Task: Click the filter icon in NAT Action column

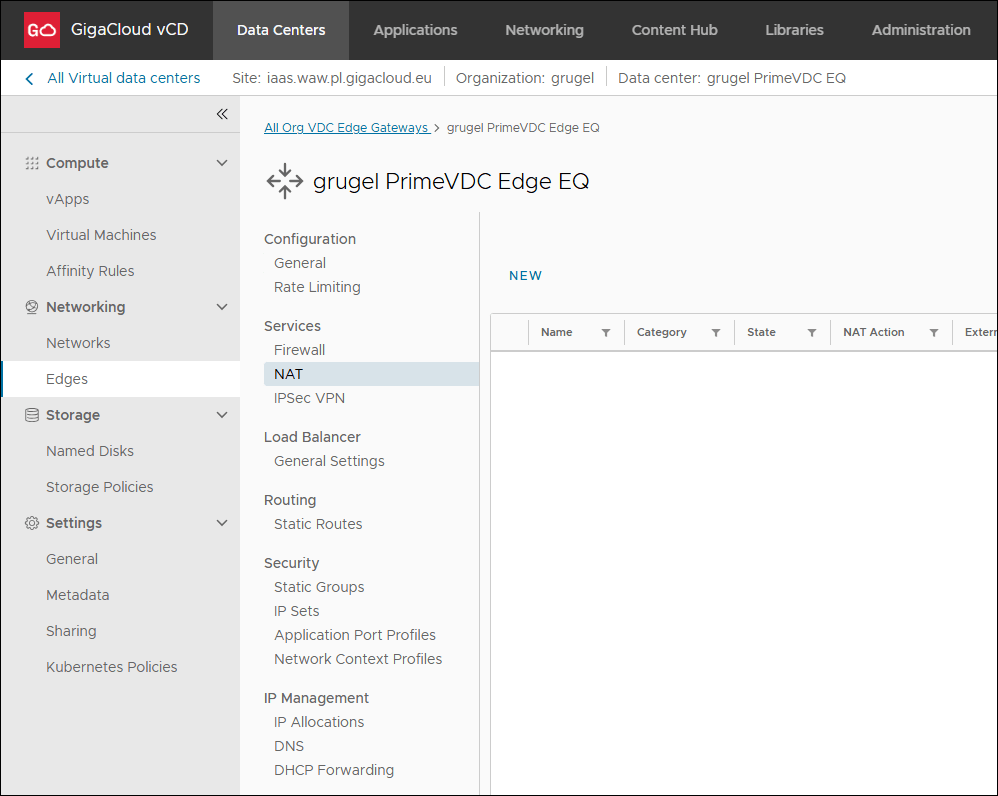Action: point(934,333)
